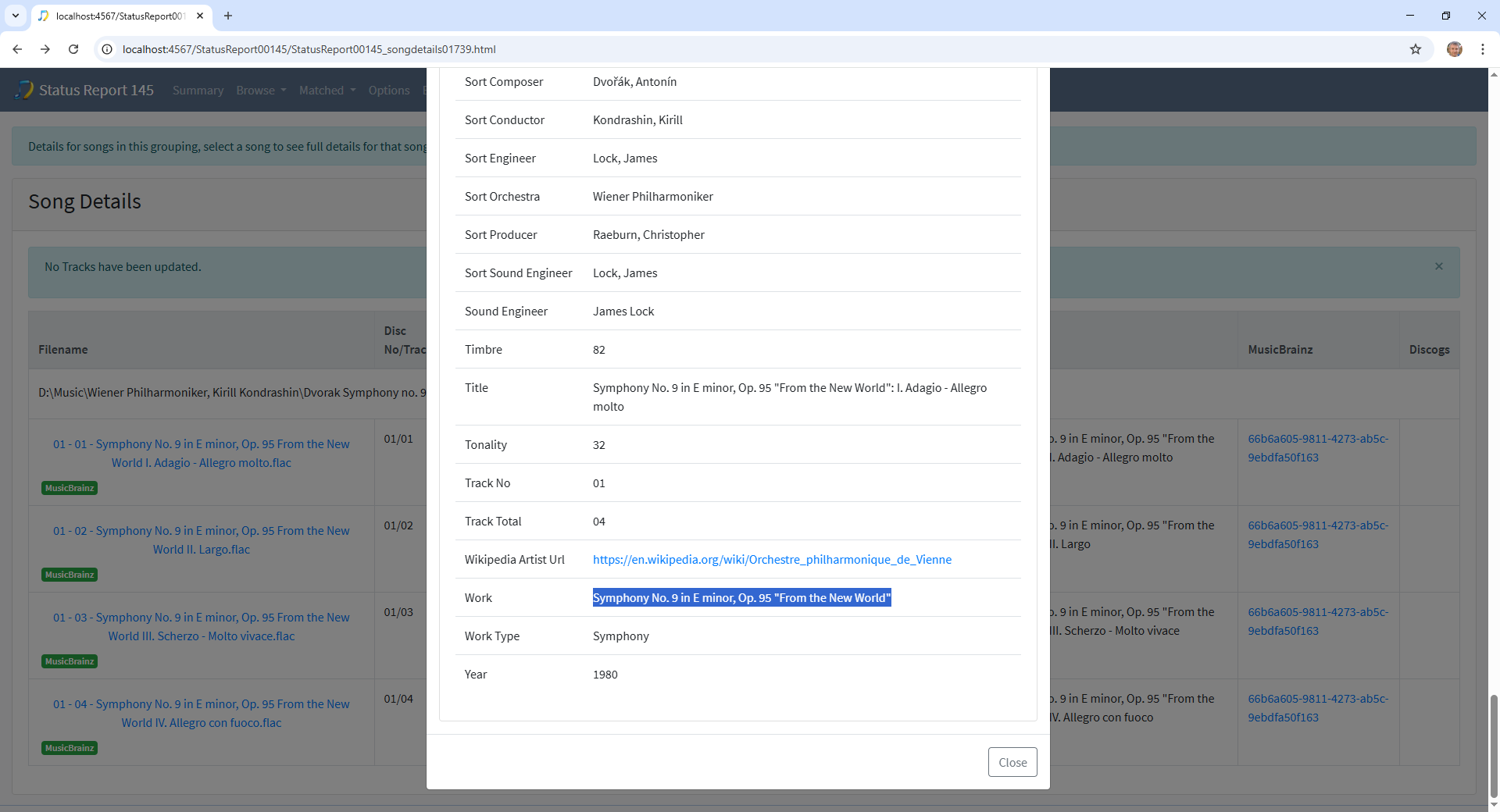
Task: View site information icon in address bar
Action: (x=108, y=49)
